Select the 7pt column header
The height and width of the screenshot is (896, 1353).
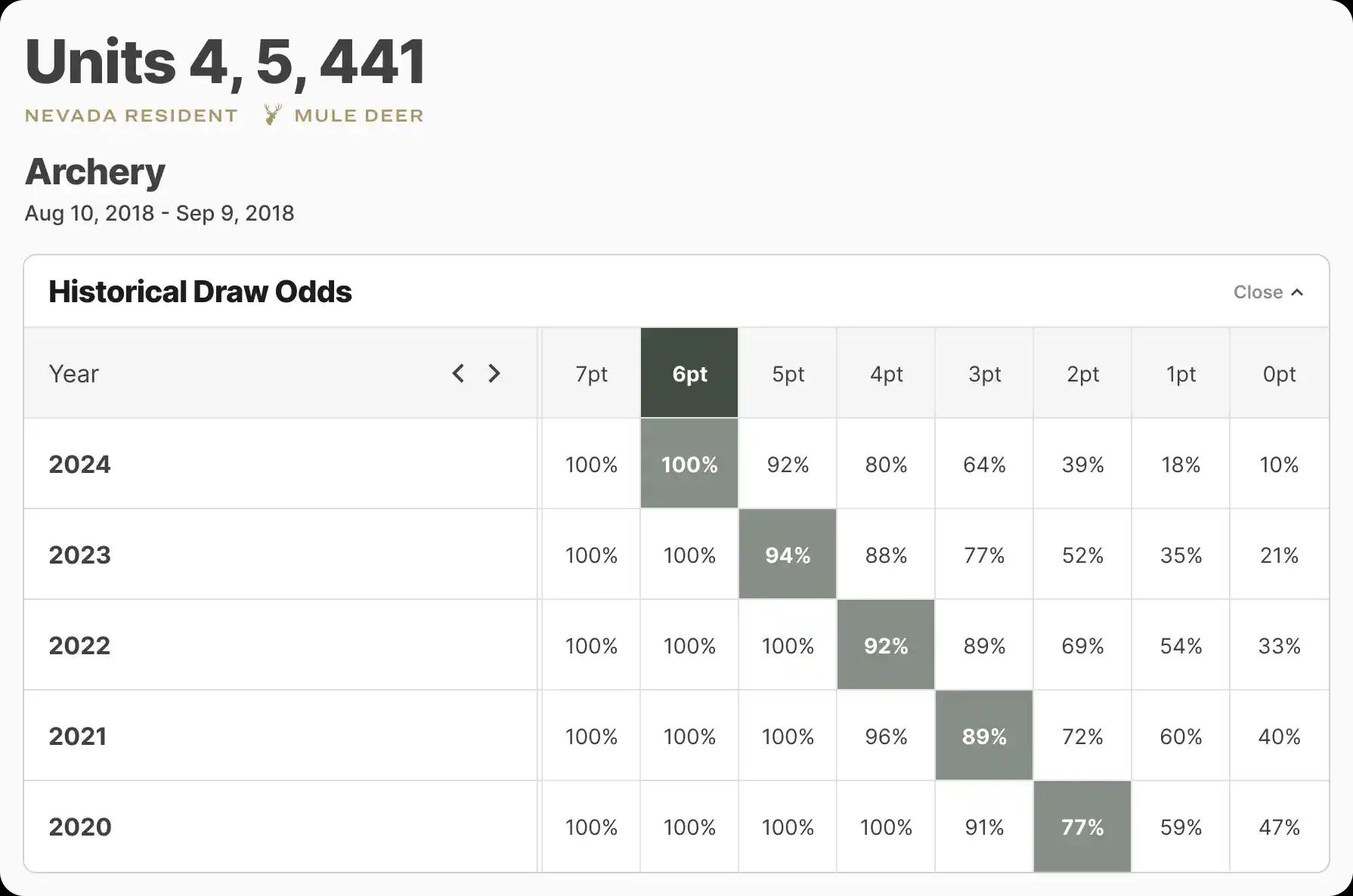pyautogui.click(x=591, y=374)
